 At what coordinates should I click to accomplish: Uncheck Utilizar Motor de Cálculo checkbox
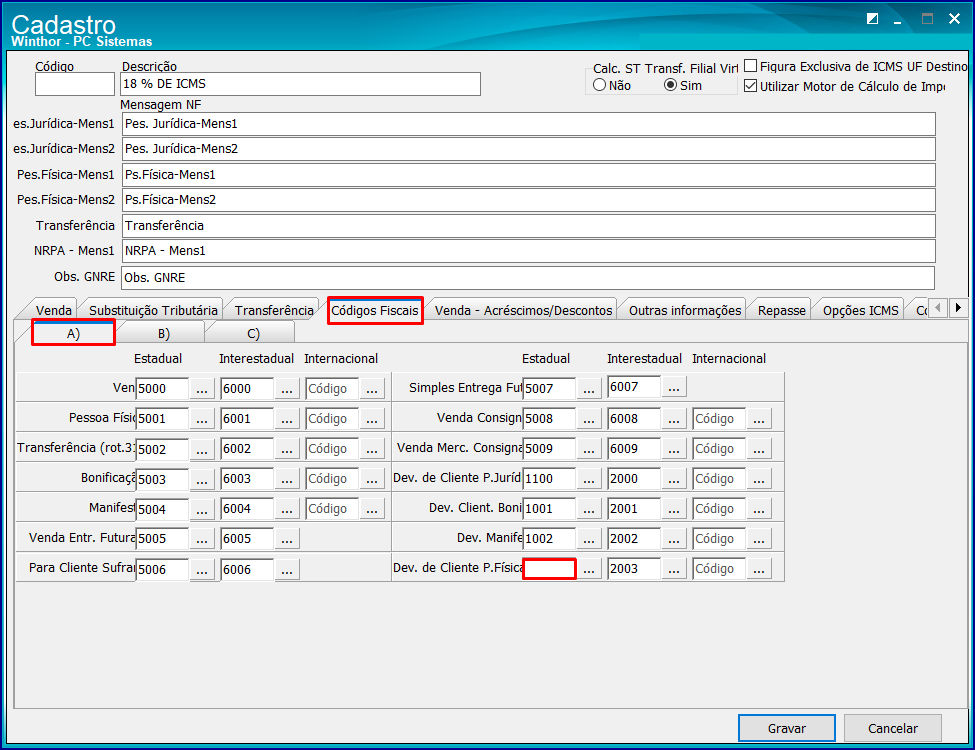point(751,86)
